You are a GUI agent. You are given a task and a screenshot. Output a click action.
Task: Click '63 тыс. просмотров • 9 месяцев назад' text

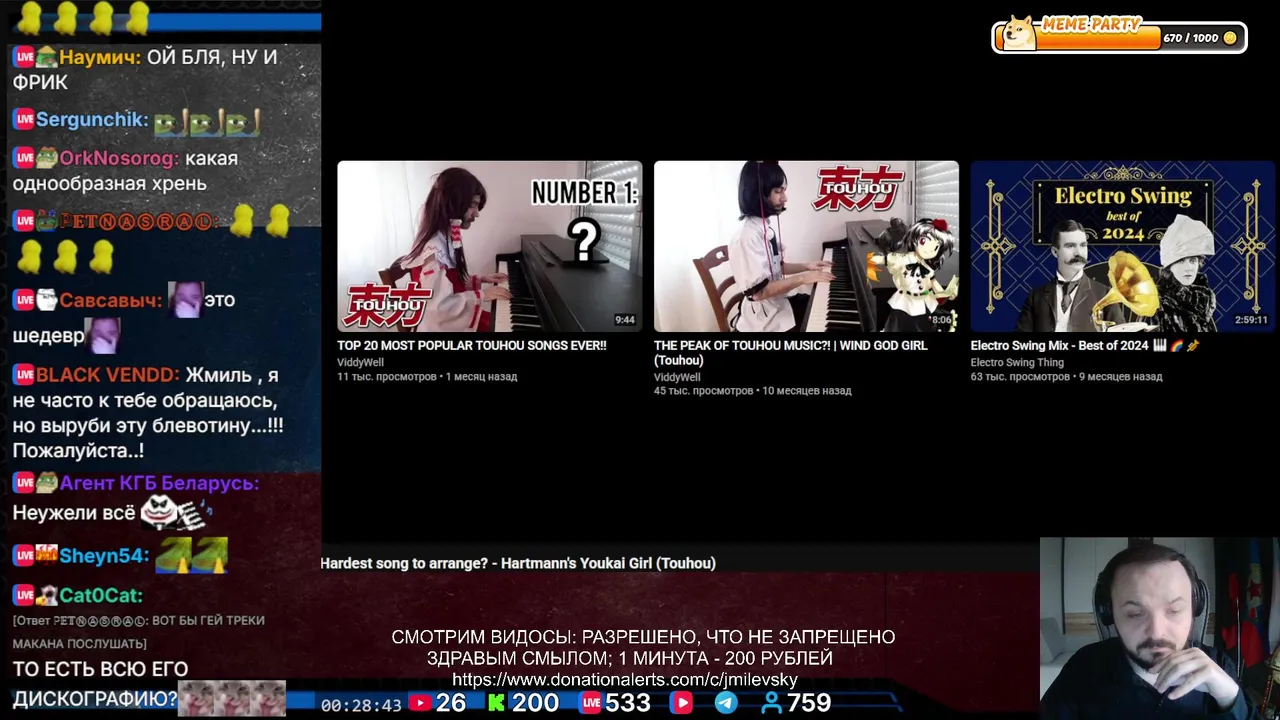point(1067,377)
